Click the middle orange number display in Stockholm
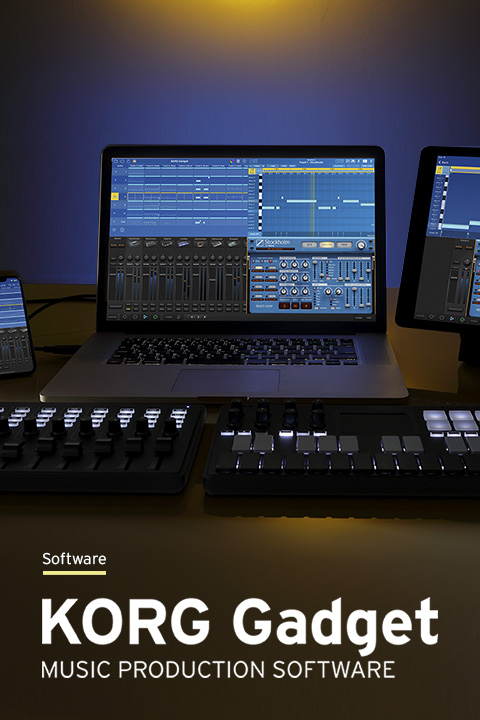This screenshot has height=720, width=480. click(x=295, y=305)
